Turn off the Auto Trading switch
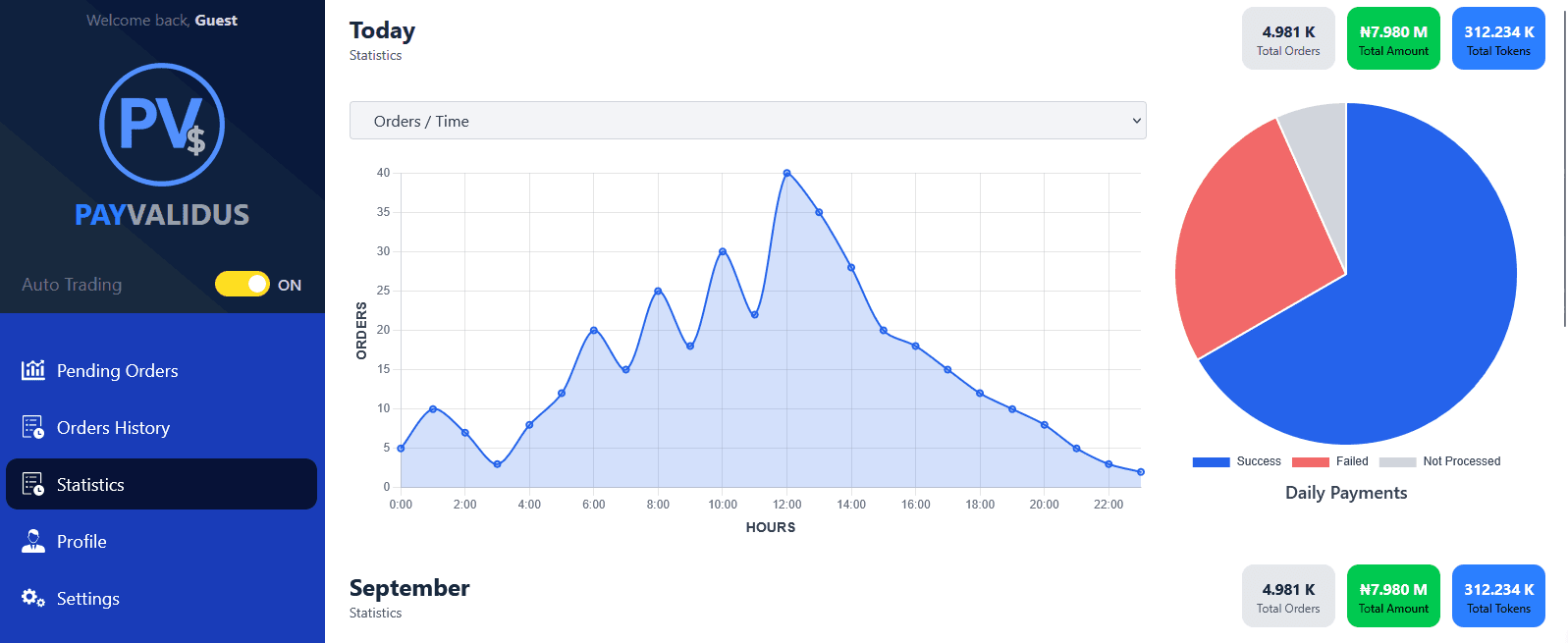Viewport: 1568px width, 643px height. pos(243,285)
